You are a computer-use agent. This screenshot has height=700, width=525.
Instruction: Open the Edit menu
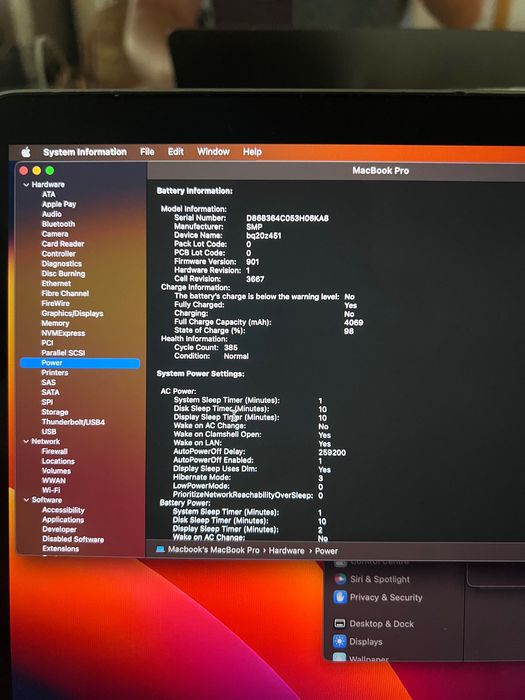175,152
